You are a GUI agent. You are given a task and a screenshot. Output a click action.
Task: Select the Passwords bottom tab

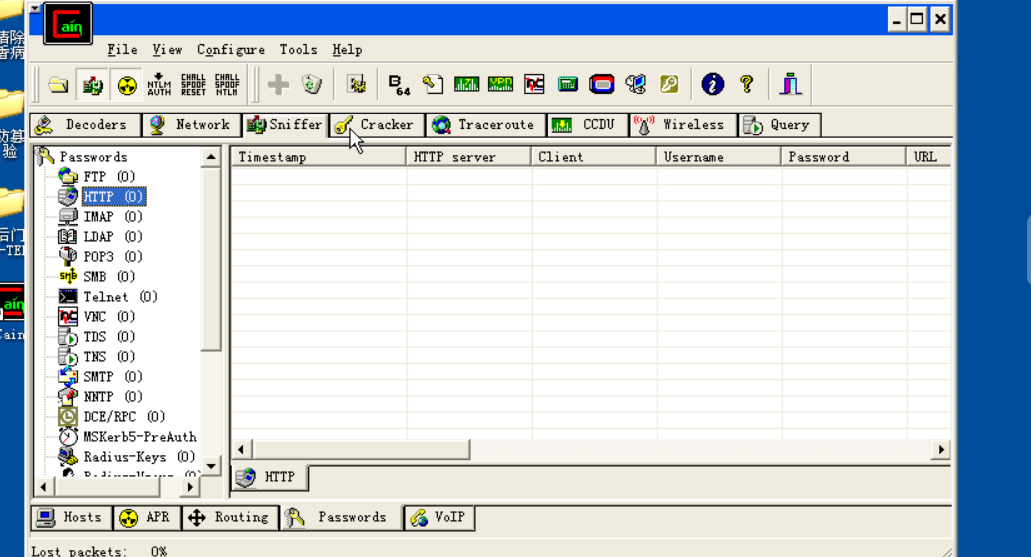tap(341, 518)
